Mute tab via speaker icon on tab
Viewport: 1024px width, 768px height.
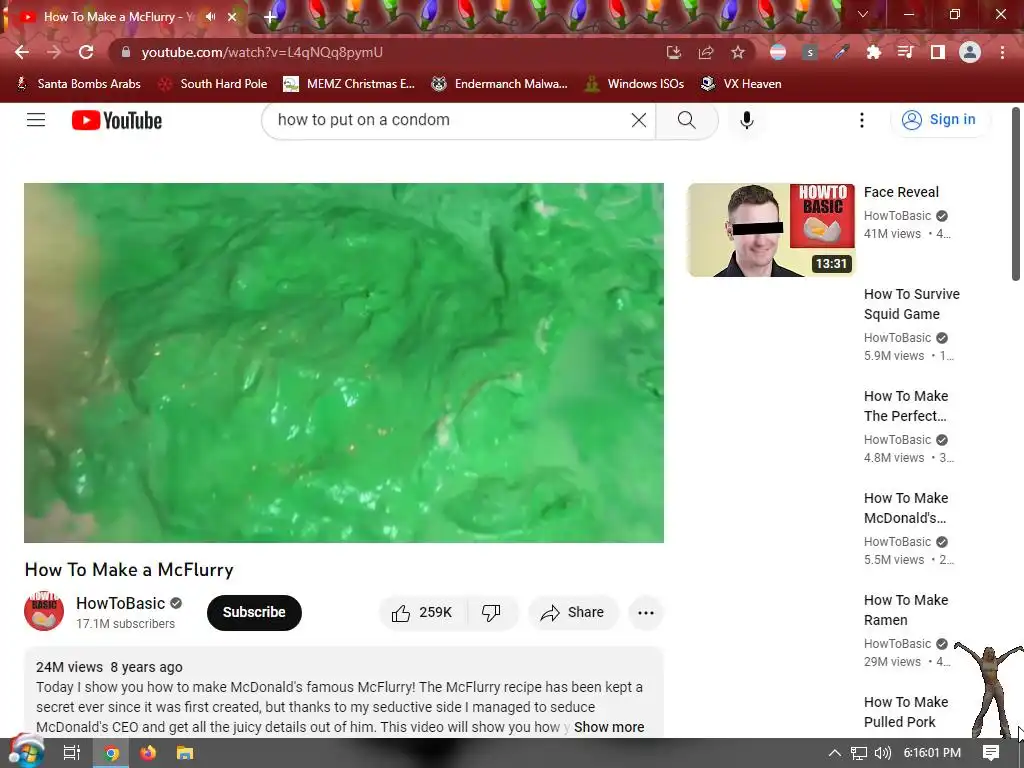(x=210, y=17)
